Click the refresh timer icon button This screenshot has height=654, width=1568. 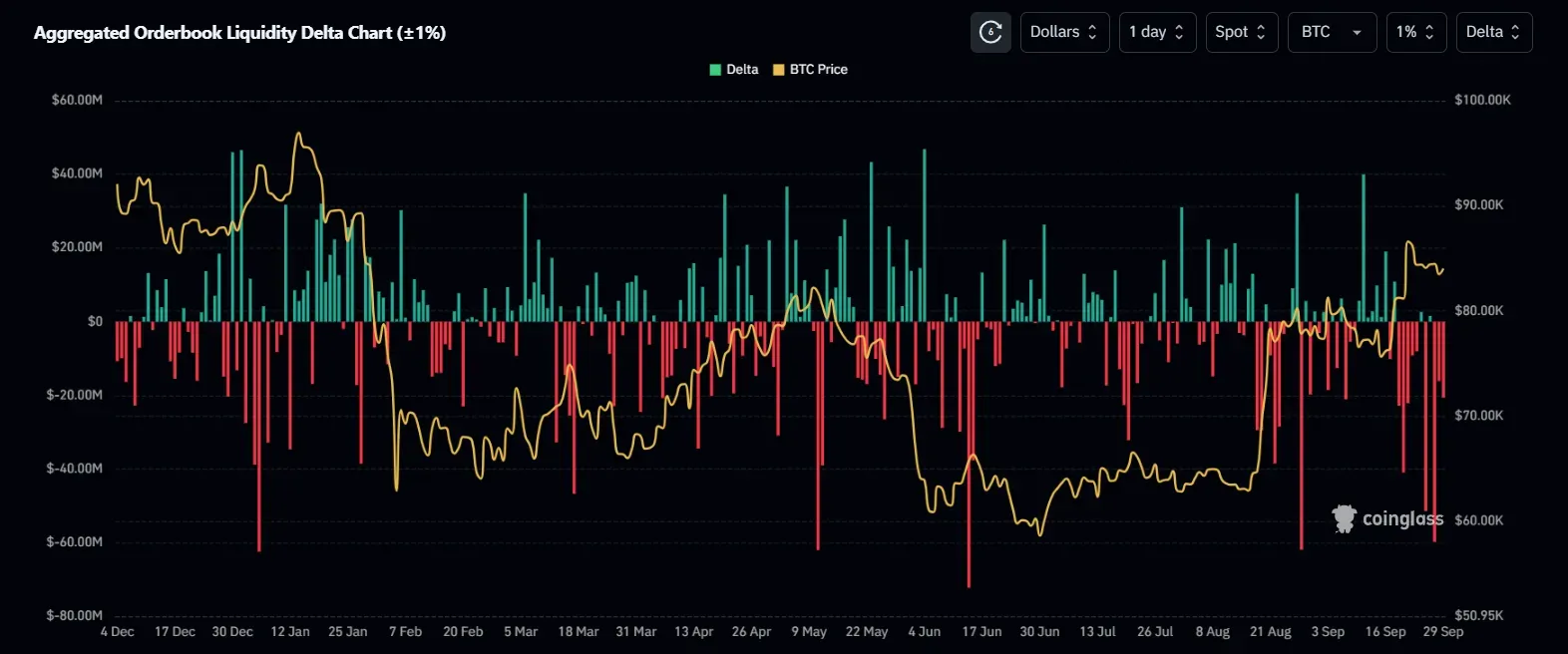[990, 32]
